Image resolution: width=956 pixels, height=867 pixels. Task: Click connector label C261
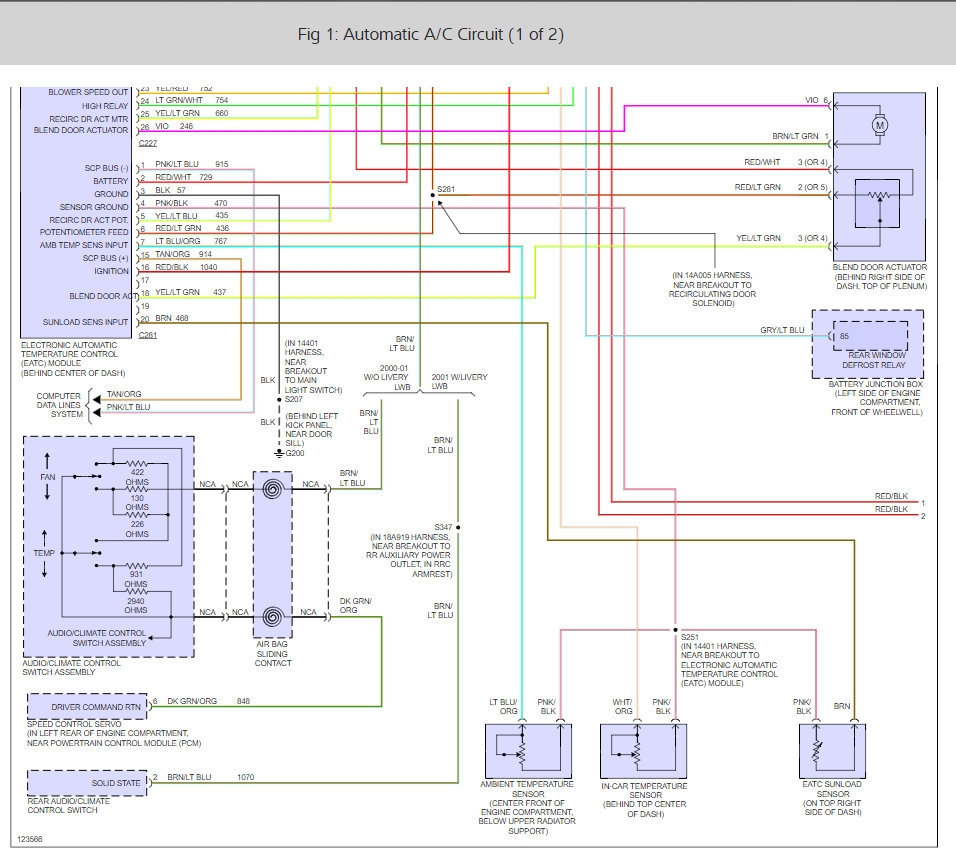148,335
